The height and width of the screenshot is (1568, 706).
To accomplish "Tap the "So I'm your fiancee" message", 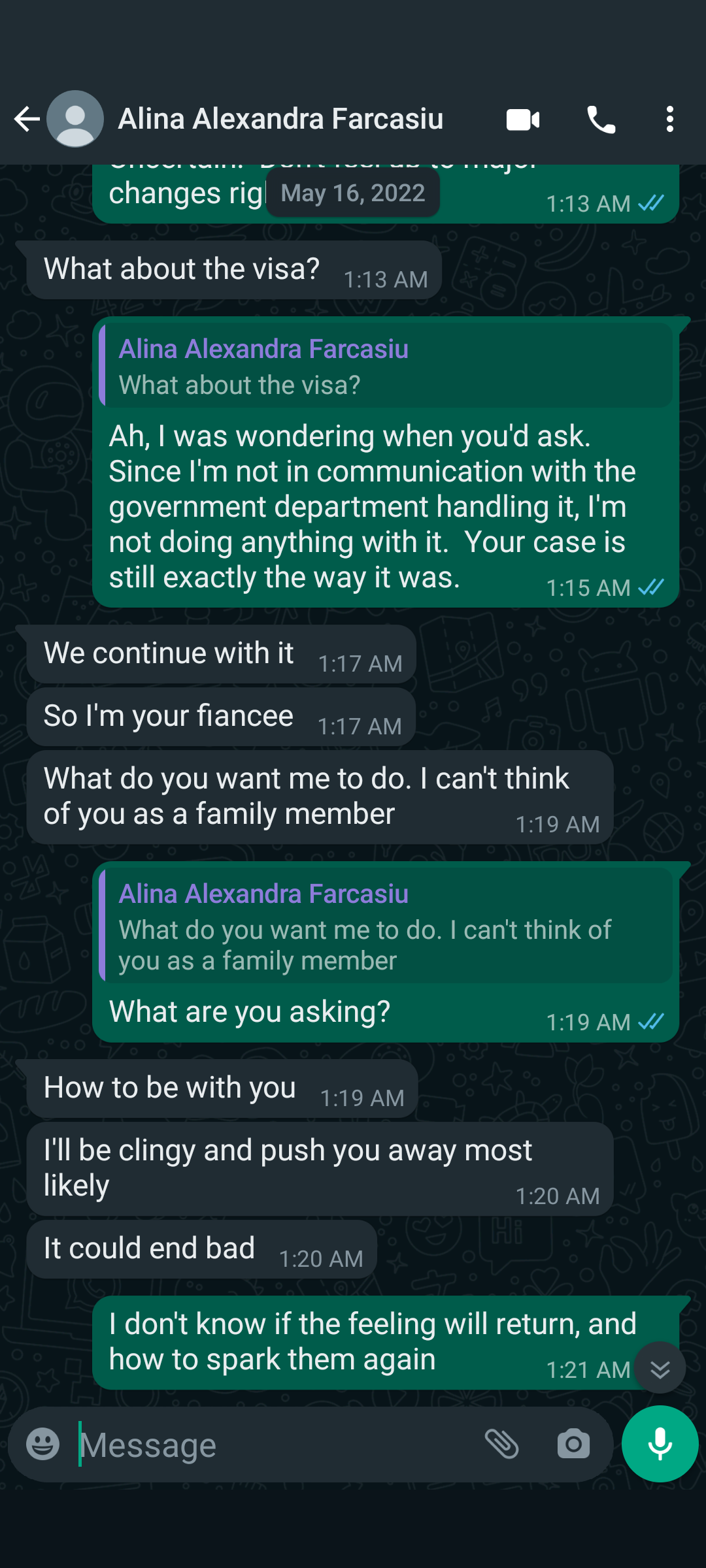I will (x=169, y=716).
